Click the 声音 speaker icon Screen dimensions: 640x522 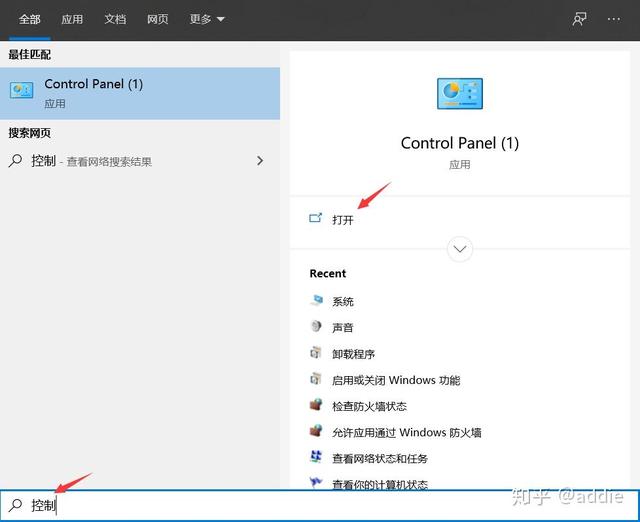coord(316,326)
